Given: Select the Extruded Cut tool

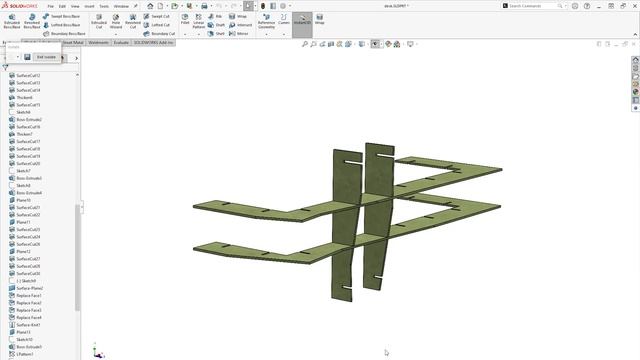Looking at the screenshot, I should coord(99,21).
